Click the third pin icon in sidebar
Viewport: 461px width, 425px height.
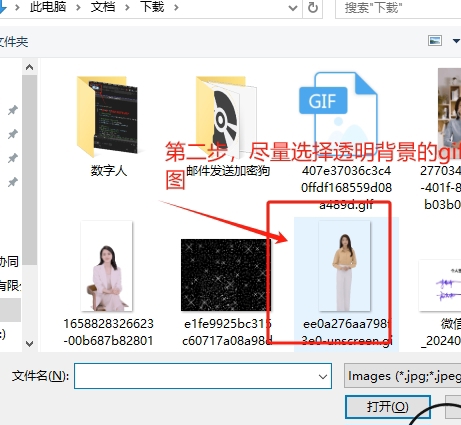click(13, 158)
